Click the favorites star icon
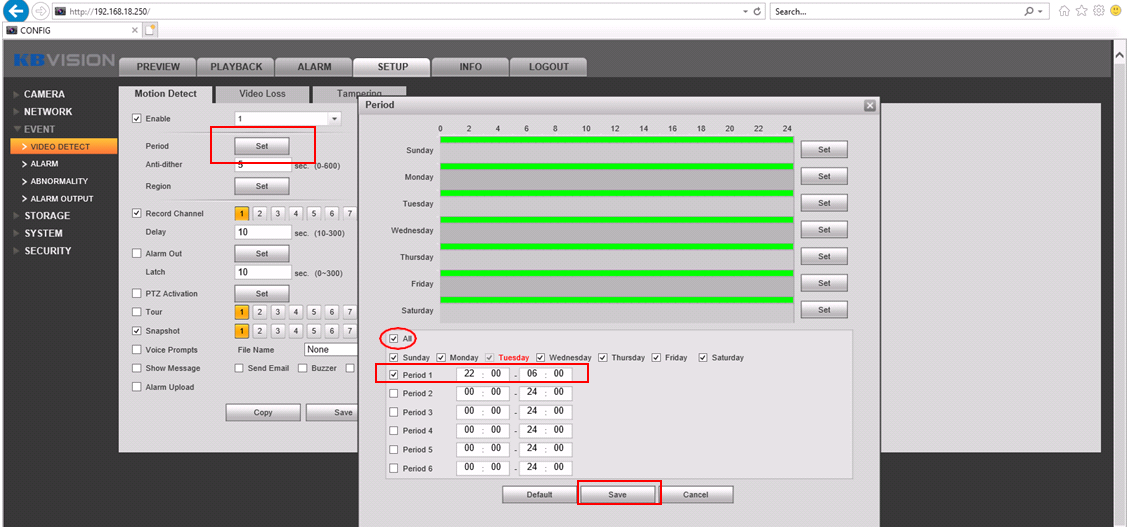 (x=1081, y=11)
